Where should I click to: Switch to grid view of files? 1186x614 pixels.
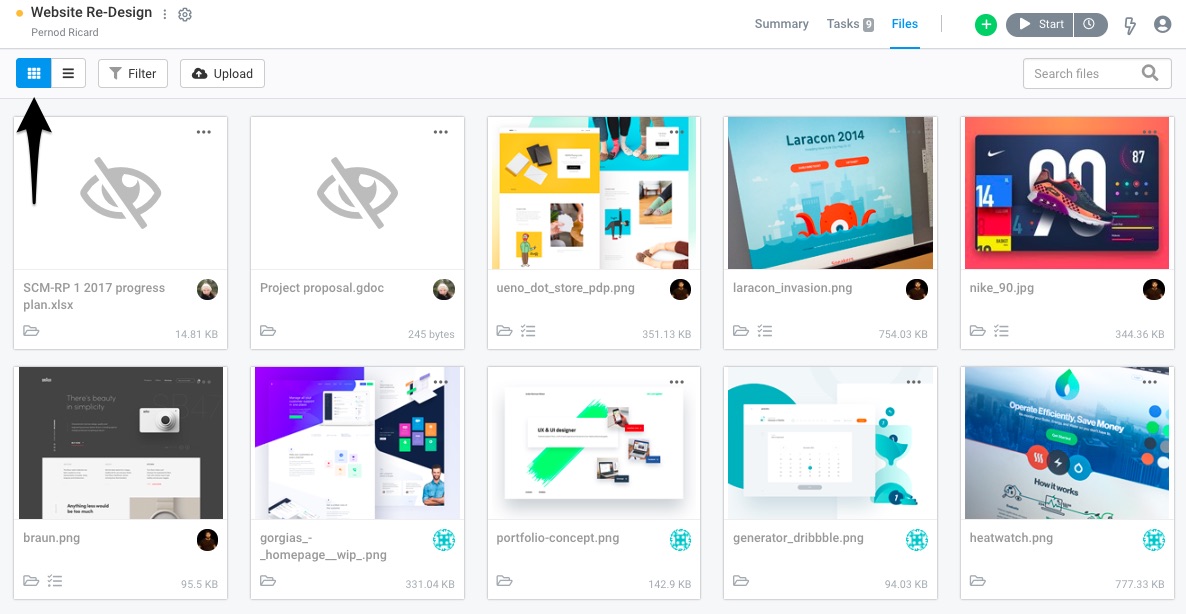(x=33, y=73)
